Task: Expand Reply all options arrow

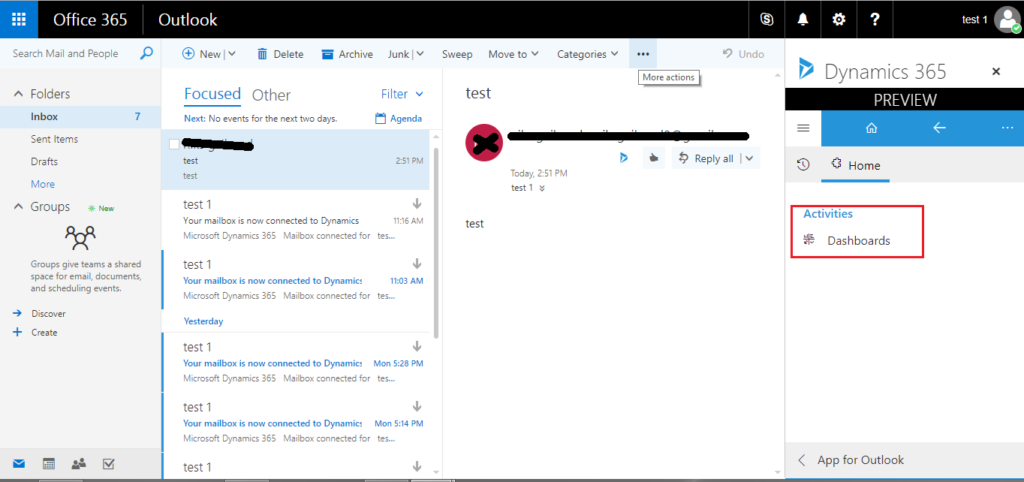Action: (750, 158)
